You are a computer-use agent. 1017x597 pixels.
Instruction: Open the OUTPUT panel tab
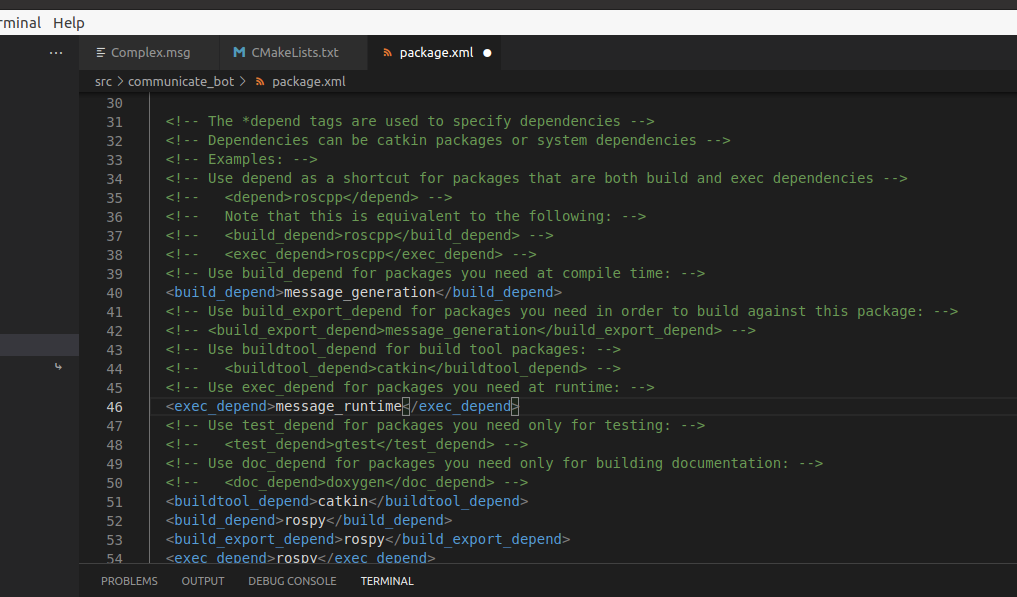(203, 581)
